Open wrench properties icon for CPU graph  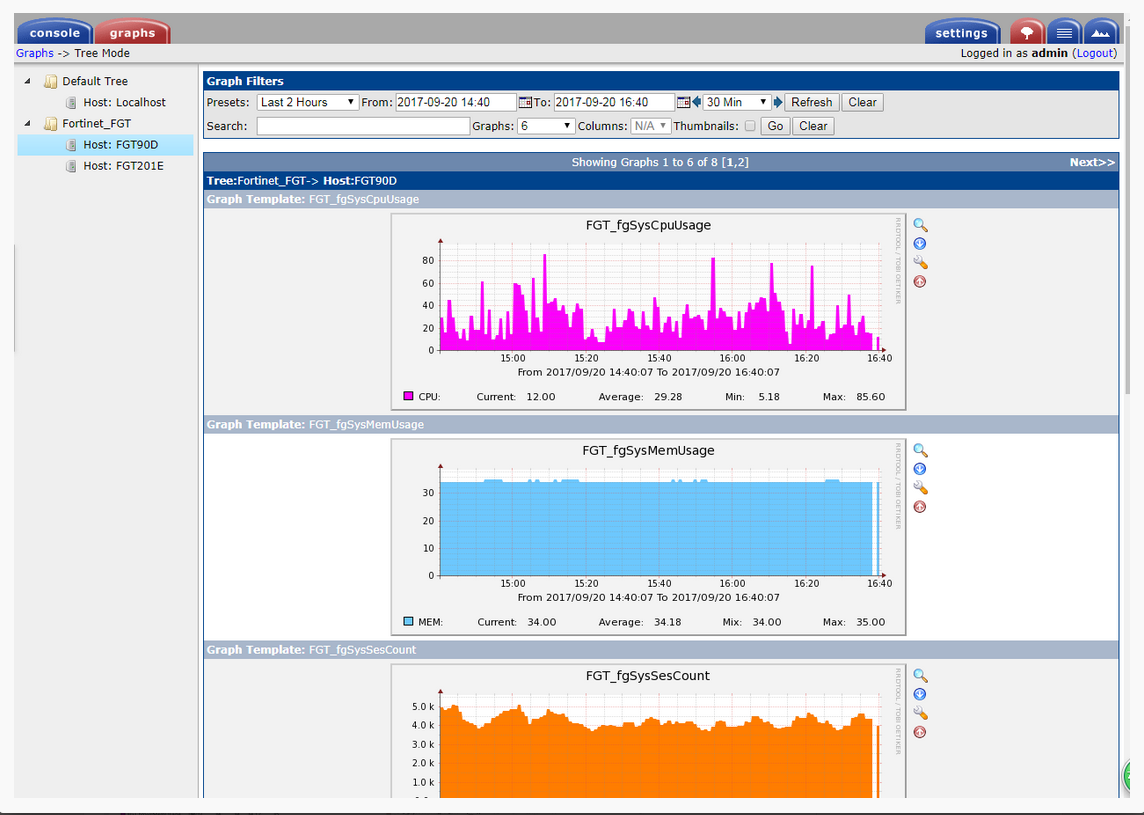point(920,263)
